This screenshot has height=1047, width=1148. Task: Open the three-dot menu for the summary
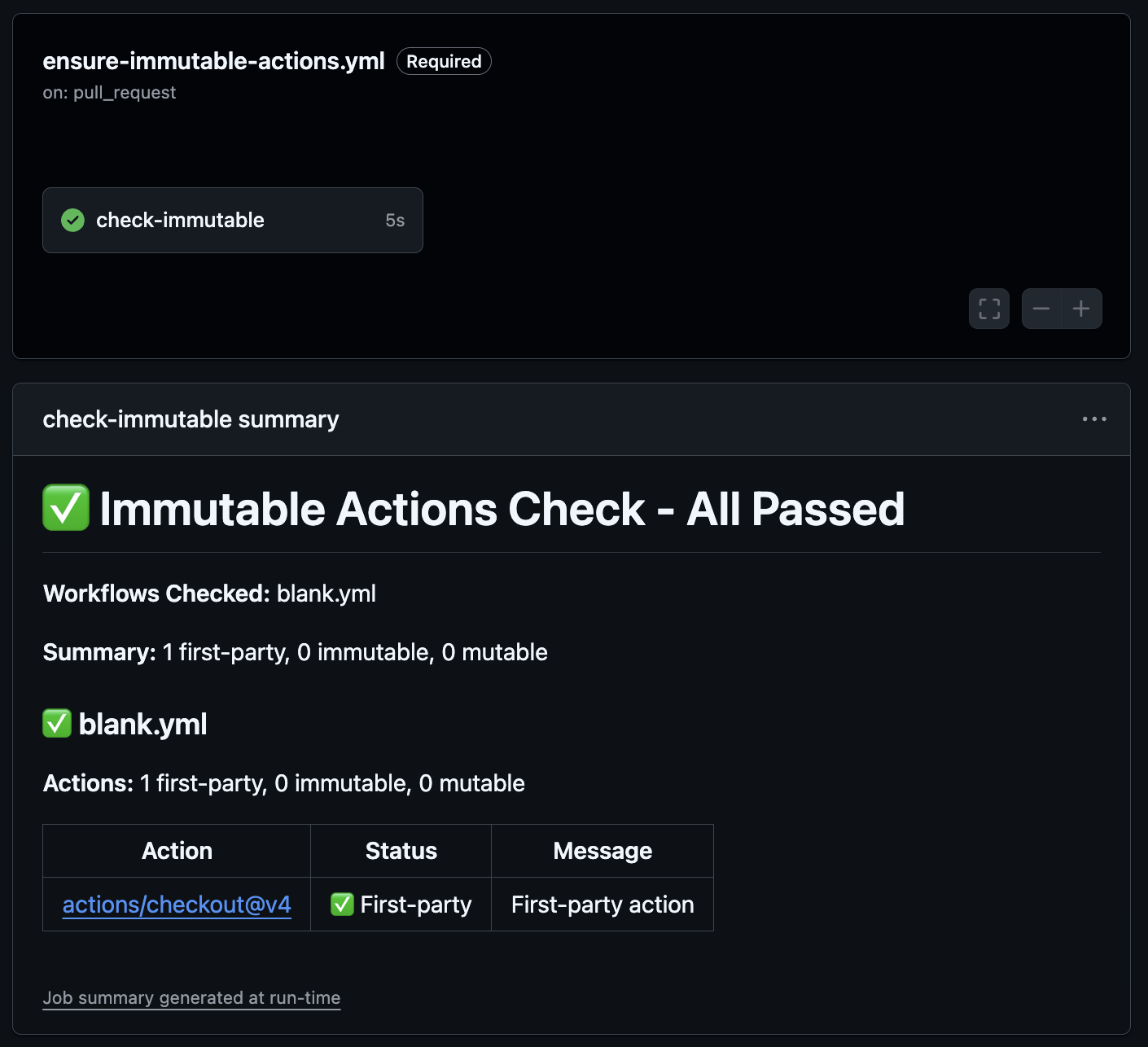[1094, 419]
